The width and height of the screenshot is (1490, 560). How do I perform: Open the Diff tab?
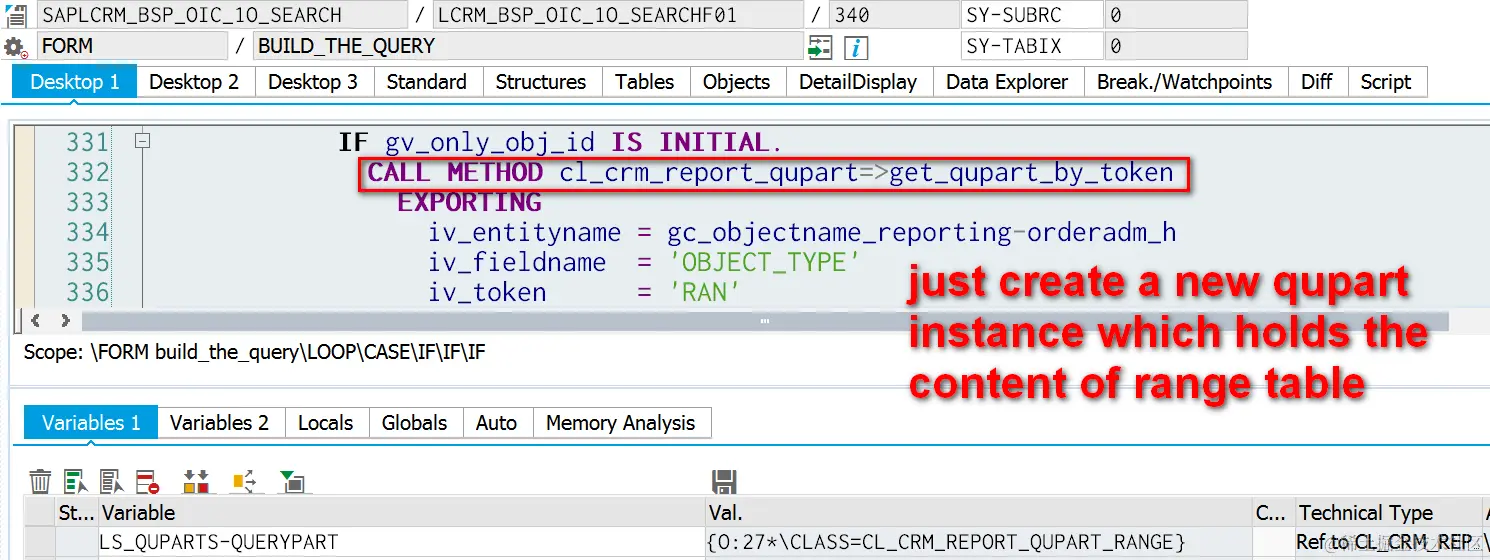(x=1317, y=82)
